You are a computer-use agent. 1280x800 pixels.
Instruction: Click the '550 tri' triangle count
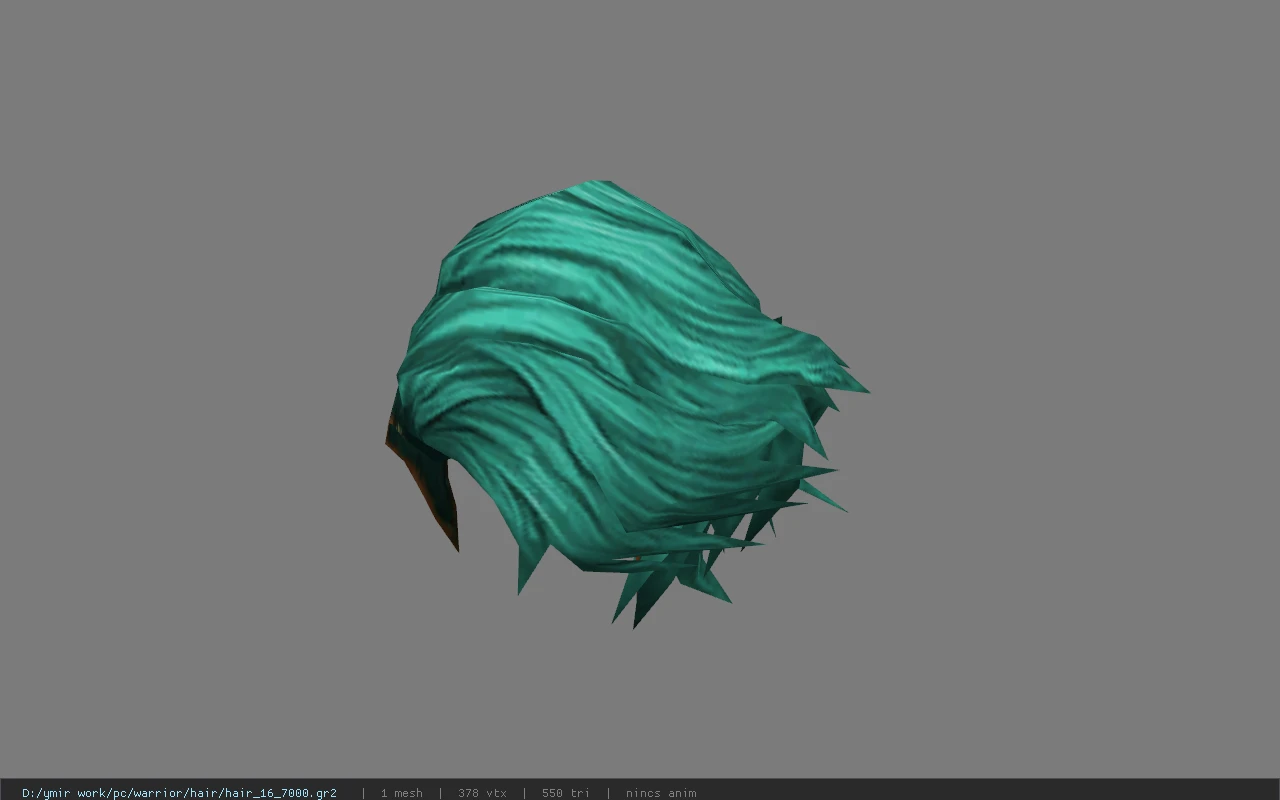point(566,793)
